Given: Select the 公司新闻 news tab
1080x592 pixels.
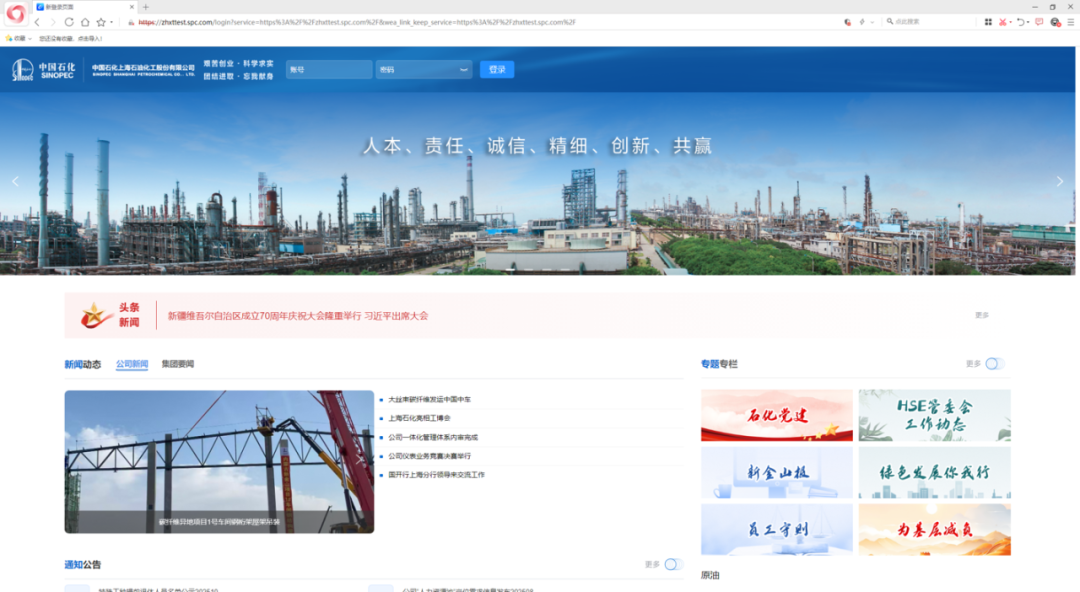Looking at the screenshot, I should tap(132, 364).
